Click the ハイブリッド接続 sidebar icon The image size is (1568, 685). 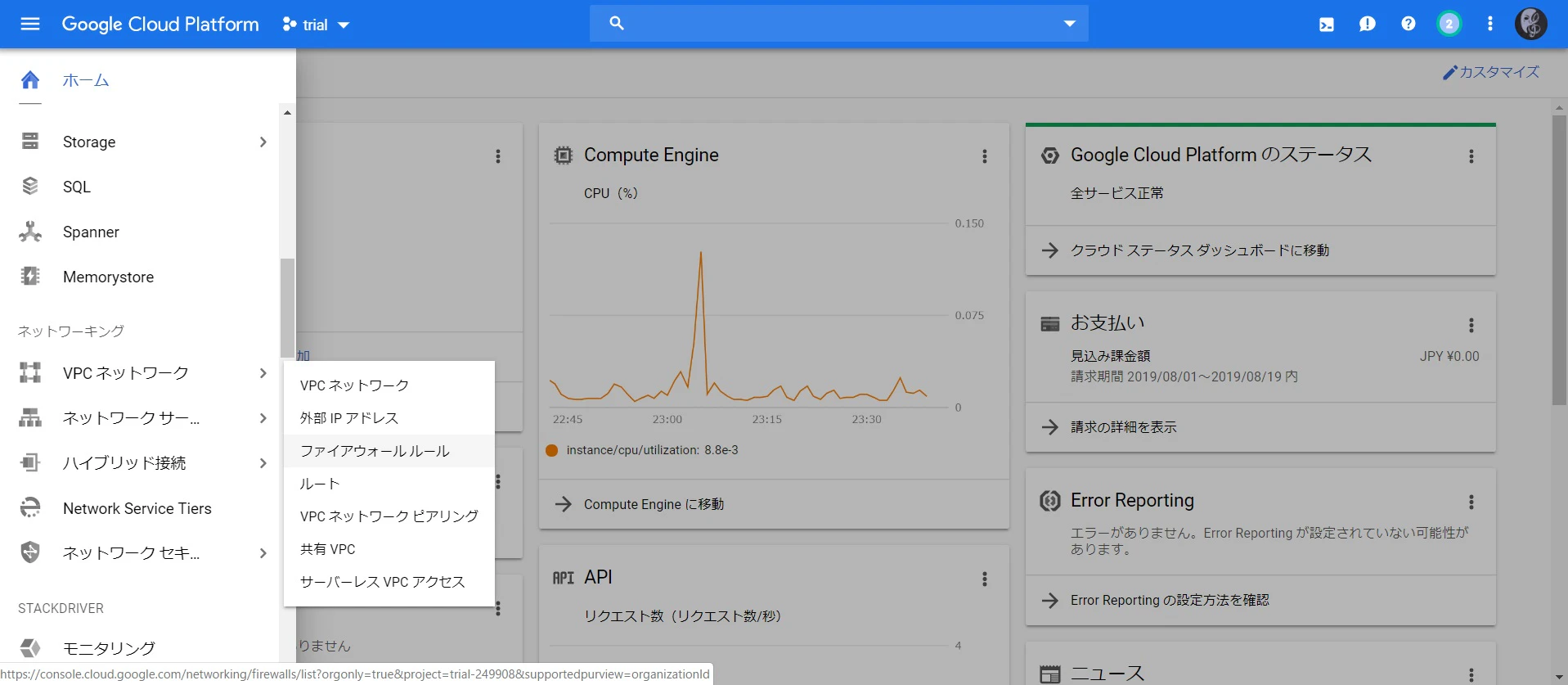click(30, 462)
